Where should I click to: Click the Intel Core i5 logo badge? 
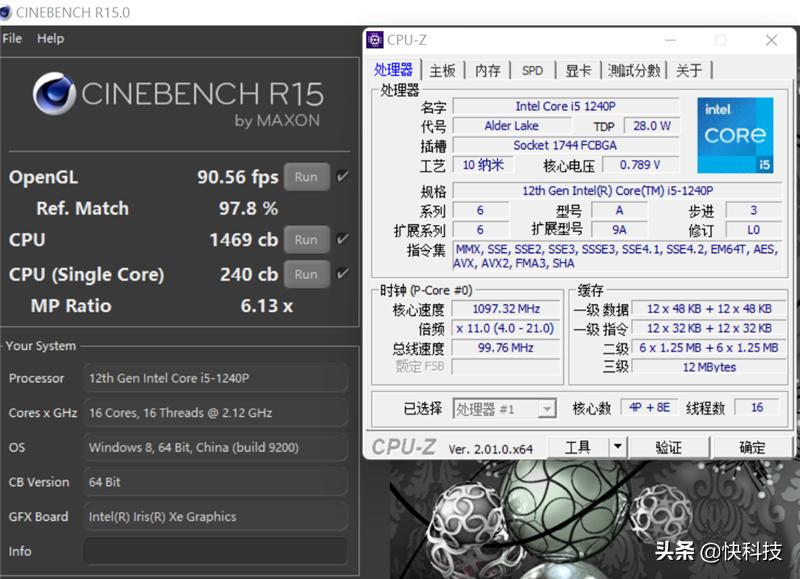click(x=735, y=135)
